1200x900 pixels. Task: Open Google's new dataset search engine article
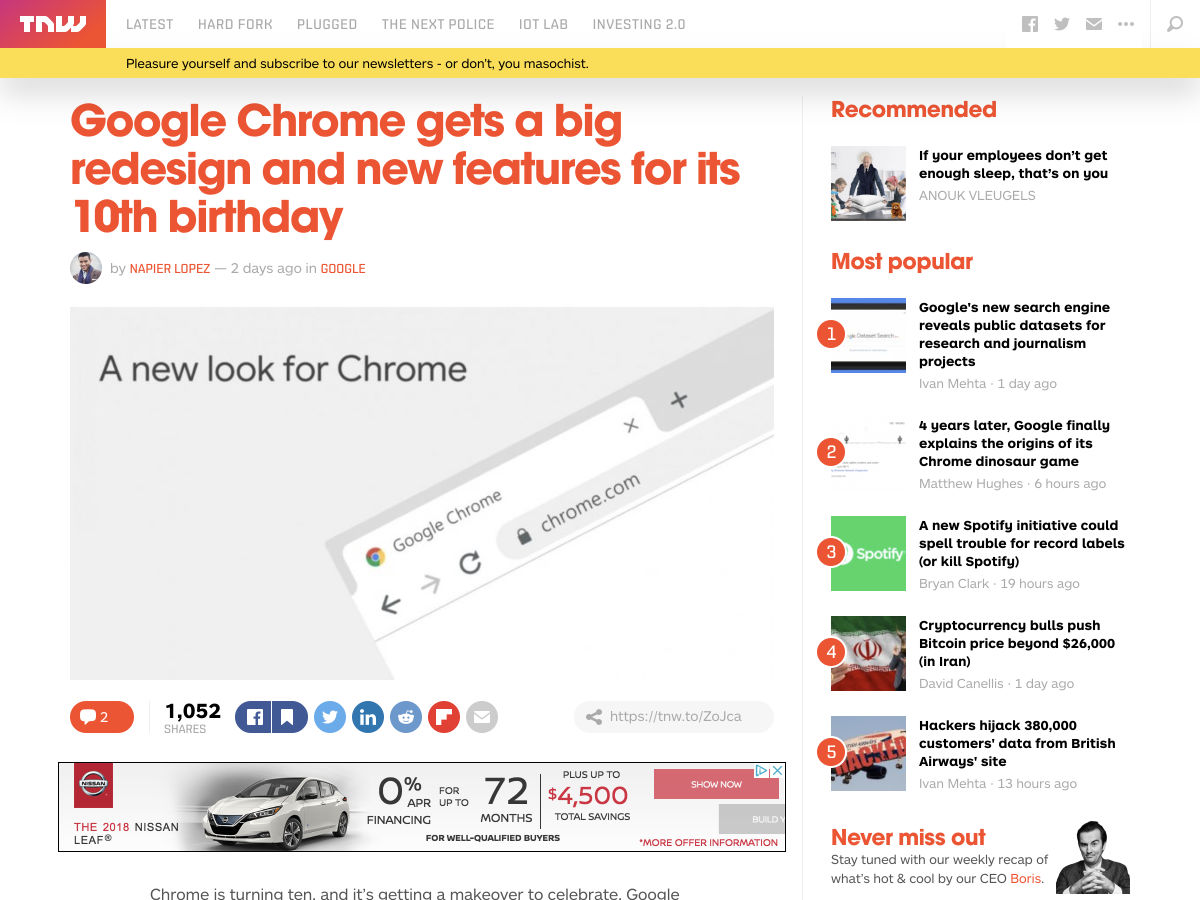click(x=1014, y=334)
